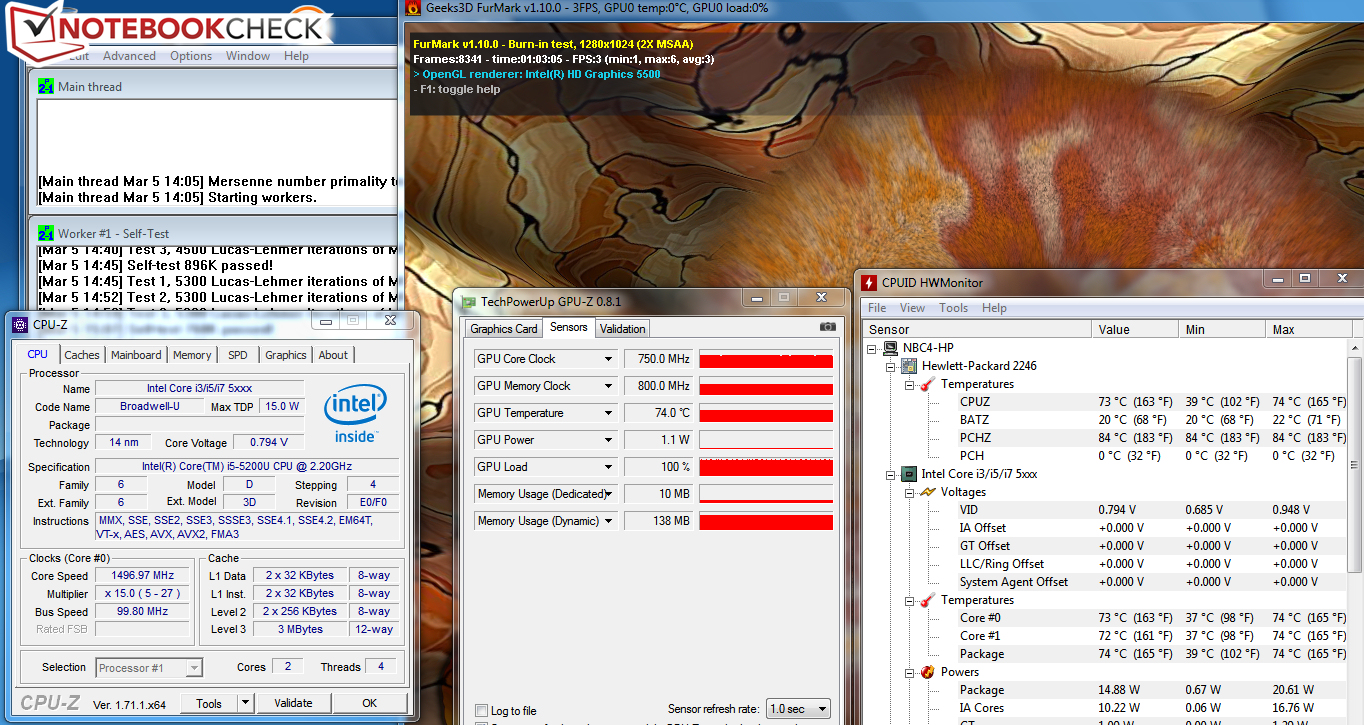Click the Worker #1 Self-Test window icon
Screen dimensions: 1364x725
(46, 233)
